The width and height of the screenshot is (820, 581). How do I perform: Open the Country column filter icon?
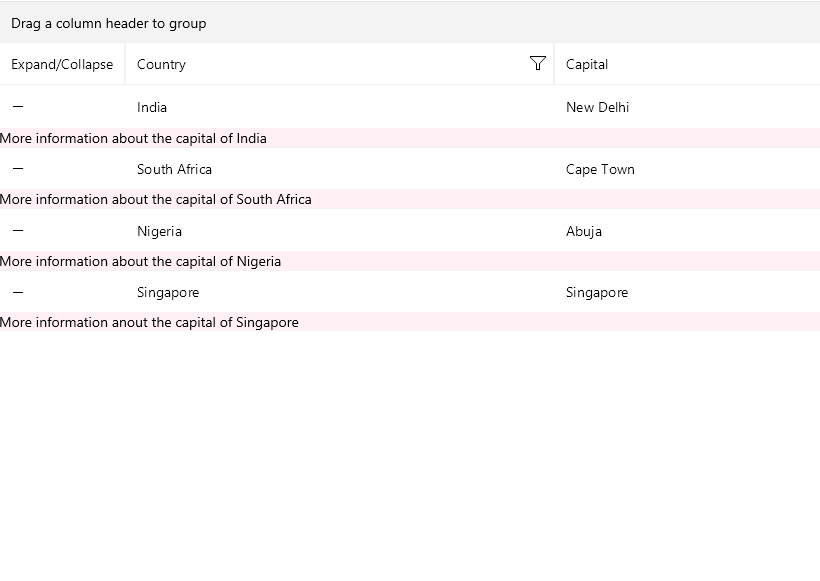pos(538,64)
